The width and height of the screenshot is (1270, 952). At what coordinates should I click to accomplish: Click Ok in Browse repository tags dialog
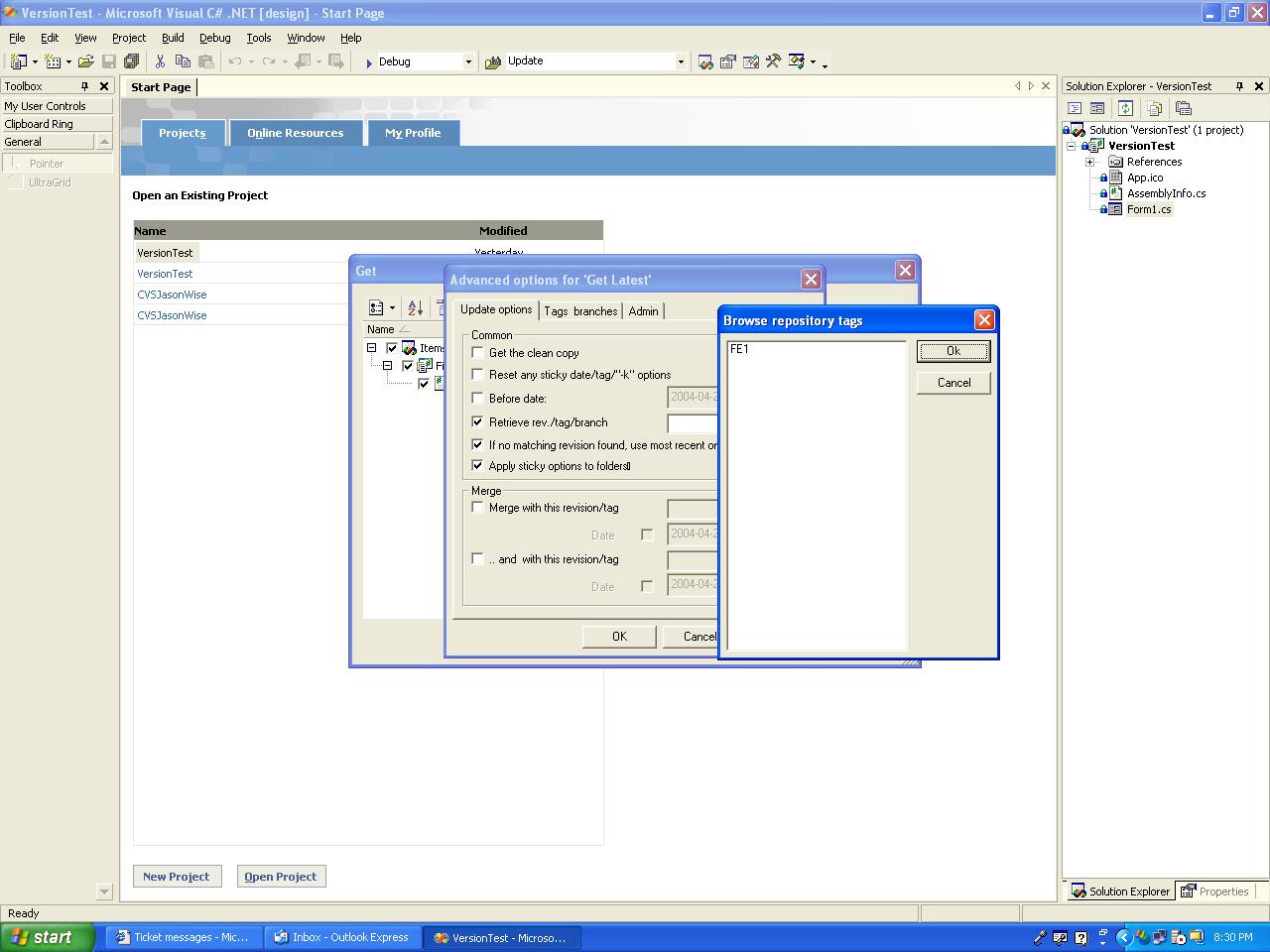pos(952,351)
